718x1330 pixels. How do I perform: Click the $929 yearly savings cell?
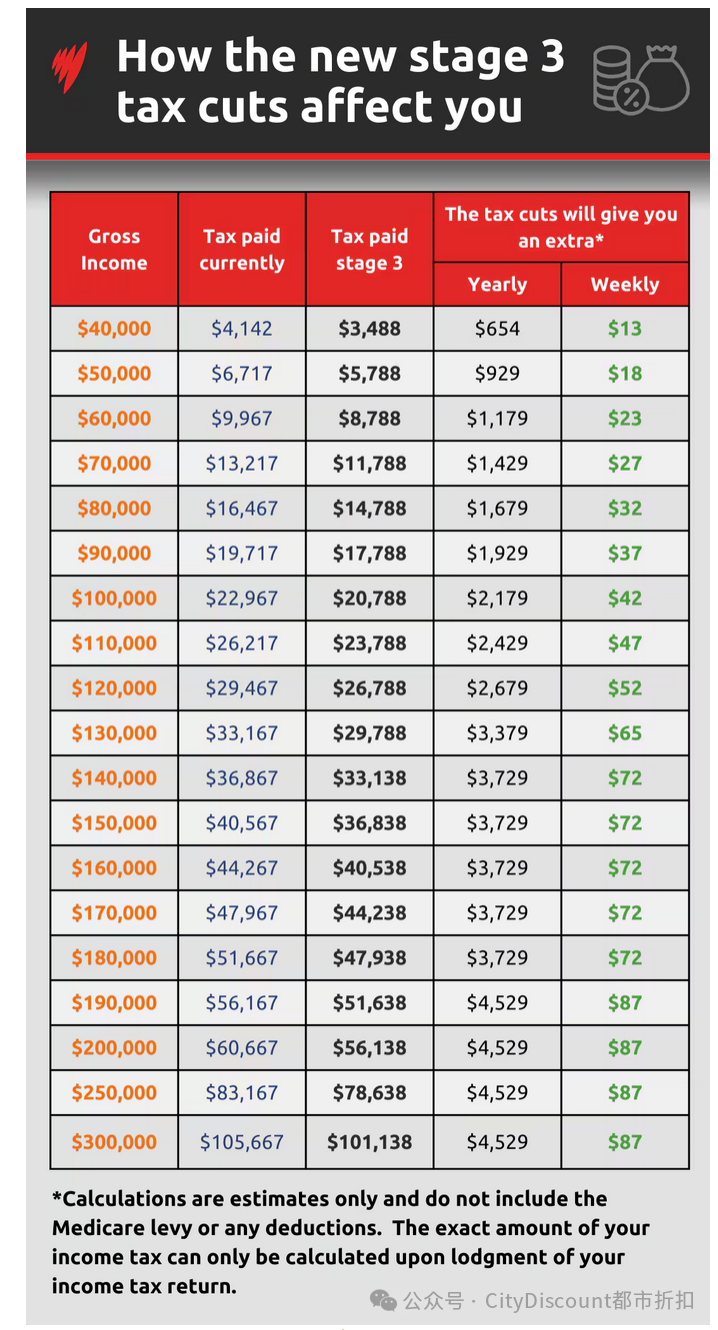tap(497, 374)
